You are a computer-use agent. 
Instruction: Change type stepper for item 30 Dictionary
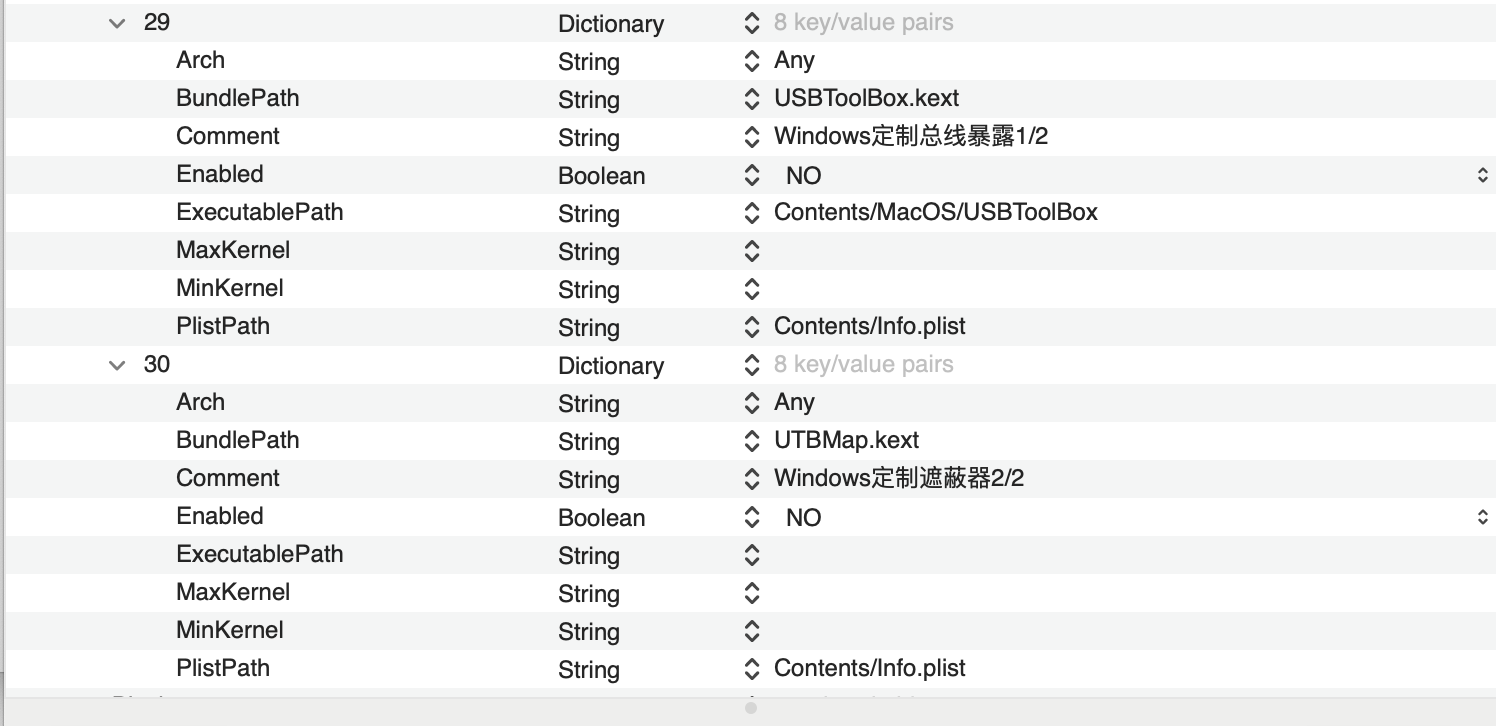(x=752, y=365)
